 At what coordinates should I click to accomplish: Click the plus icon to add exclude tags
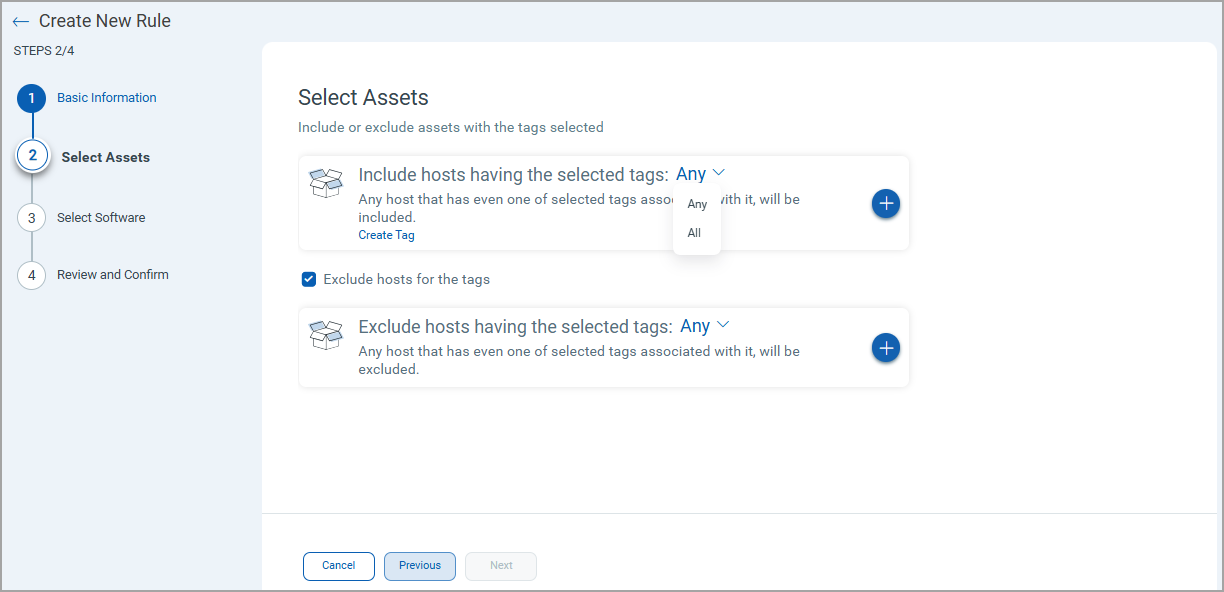(886, 347)
